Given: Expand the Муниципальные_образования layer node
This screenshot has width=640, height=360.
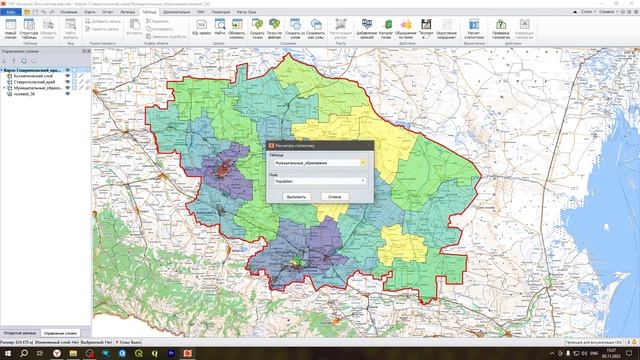Looking at the screenshot, I should coord(4,88).
